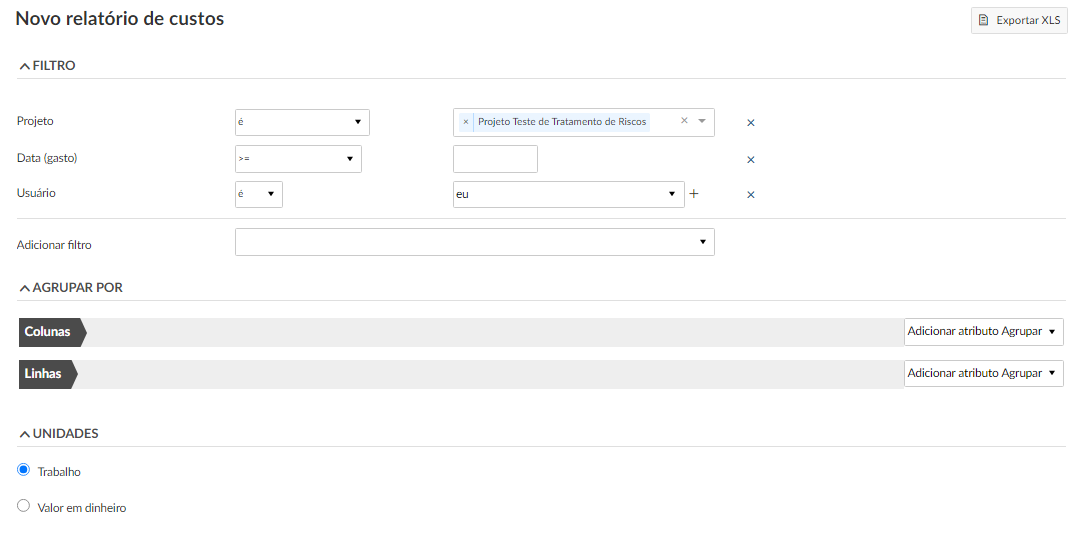1079x542 pixels.
Task: Collapse the UNIDADES section
Action: 58,434
